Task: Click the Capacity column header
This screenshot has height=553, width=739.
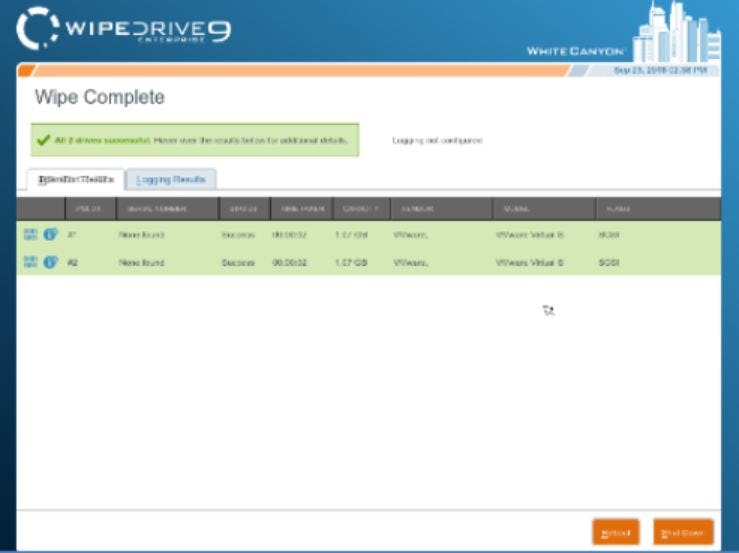Action: point(361,209)
